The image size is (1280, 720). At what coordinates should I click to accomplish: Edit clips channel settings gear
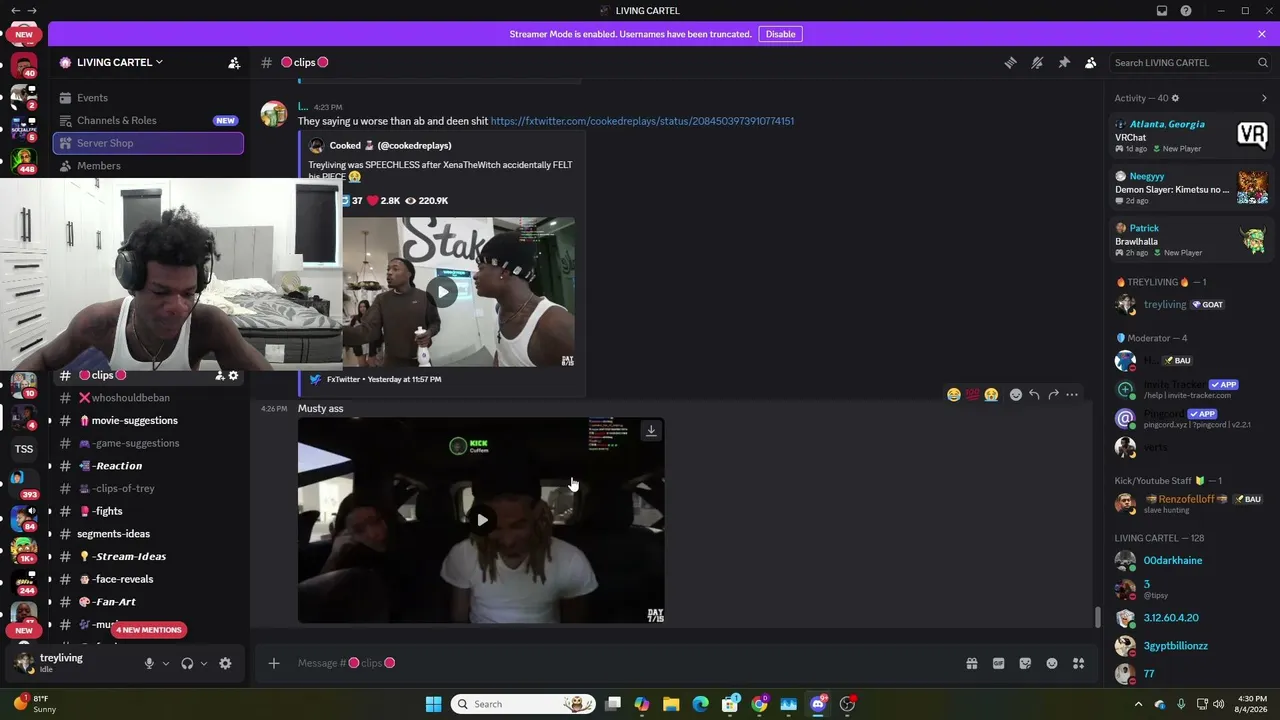pos(234,376)
